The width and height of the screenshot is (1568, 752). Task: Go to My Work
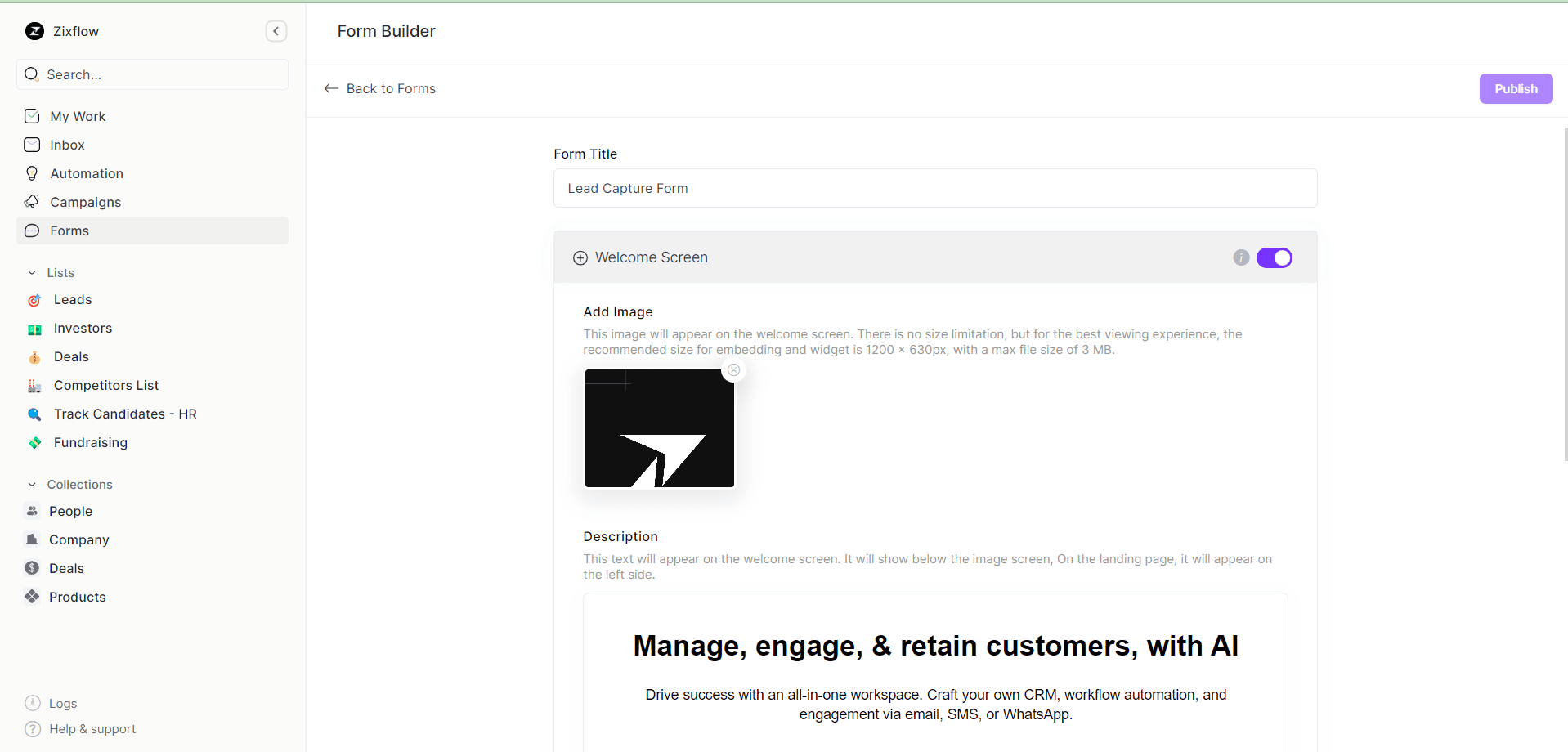(78, 116)
